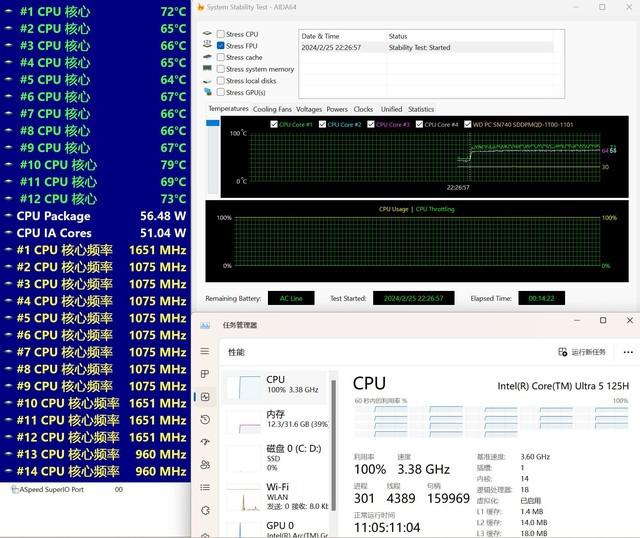640x538 pixels.
Task: Switch to Powers tab
Action: click(337, 109)
